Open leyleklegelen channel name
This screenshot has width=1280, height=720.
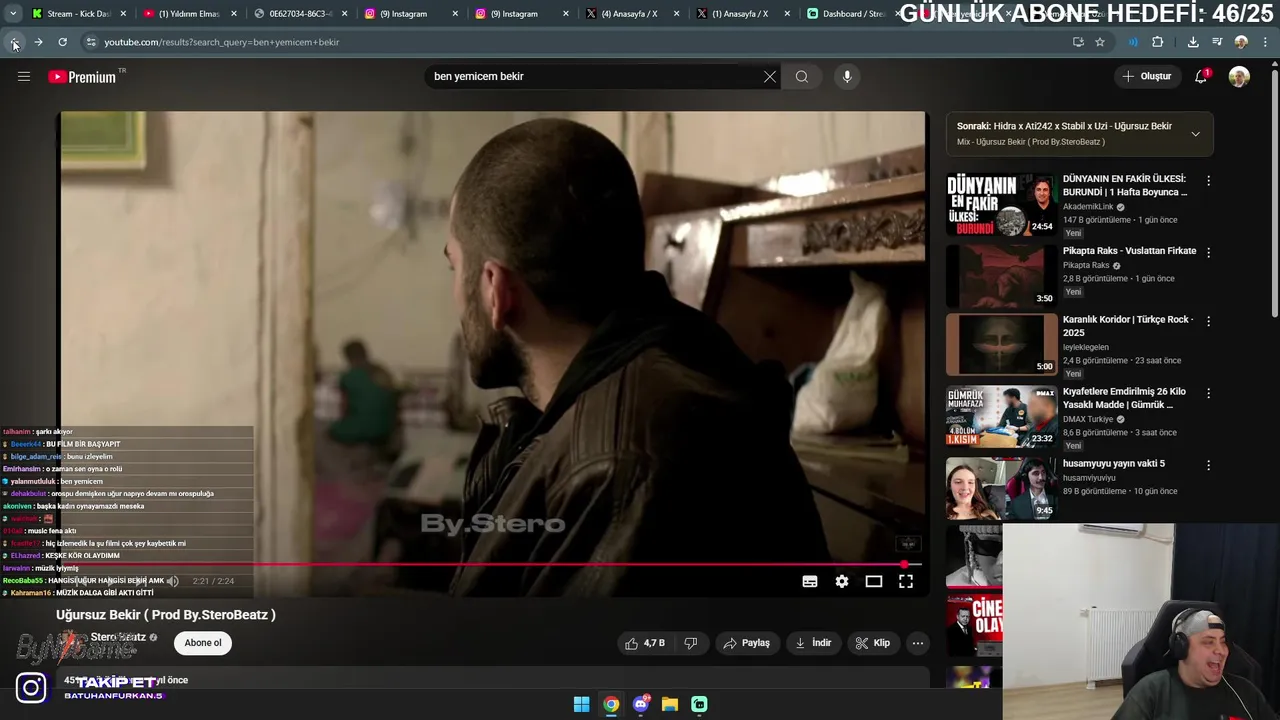click(x=1086, y=347)
